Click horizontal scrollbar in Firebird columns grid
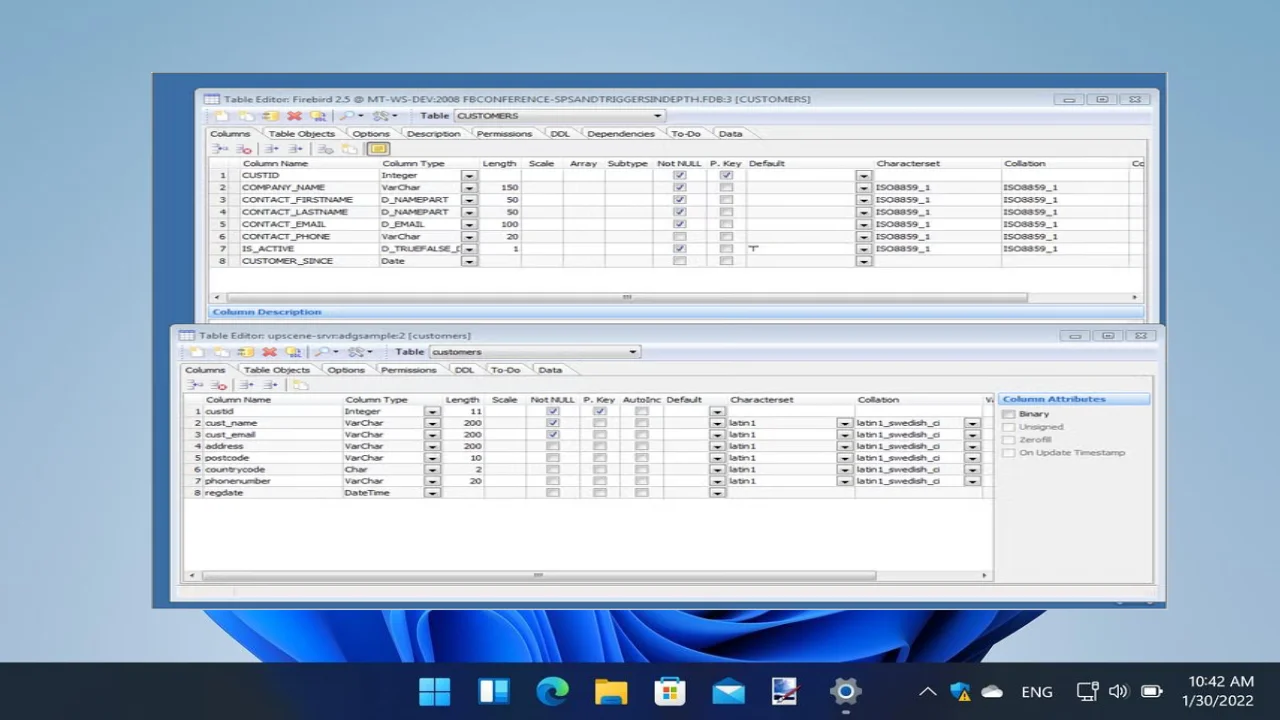The image size is (1280, 720). (627, 297)
